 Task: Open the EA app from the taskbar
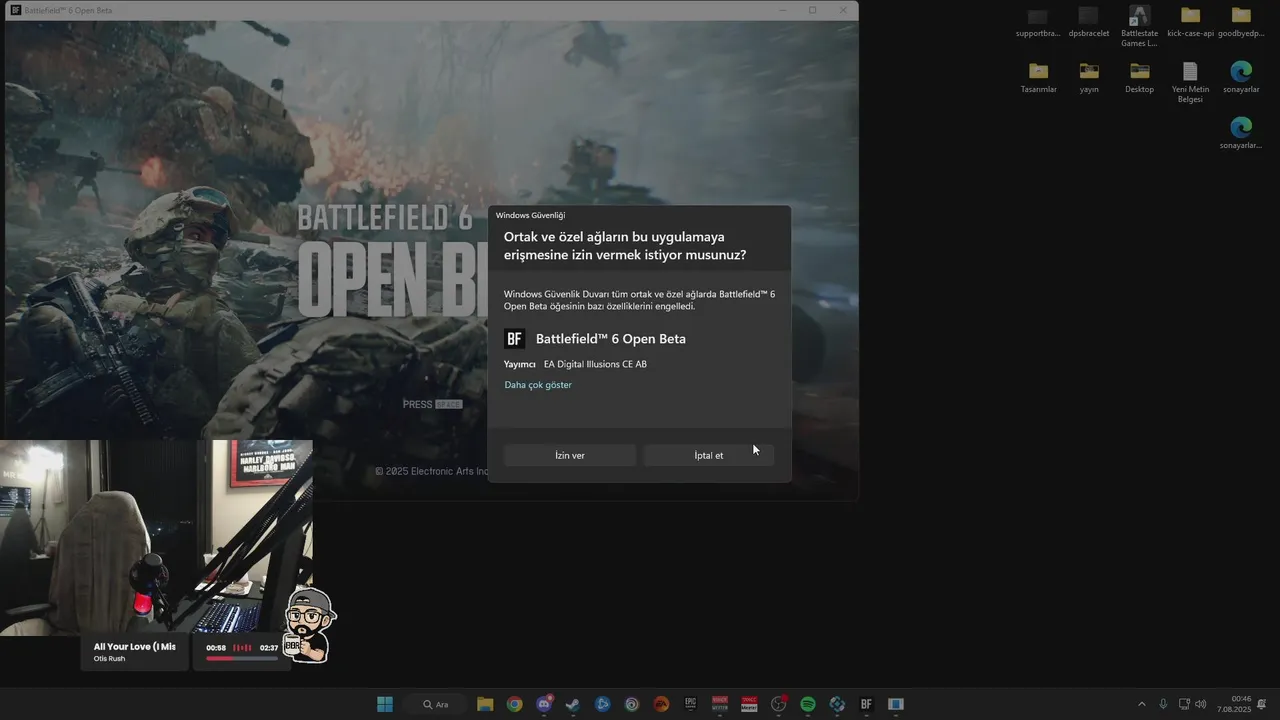tap(661, 704)
